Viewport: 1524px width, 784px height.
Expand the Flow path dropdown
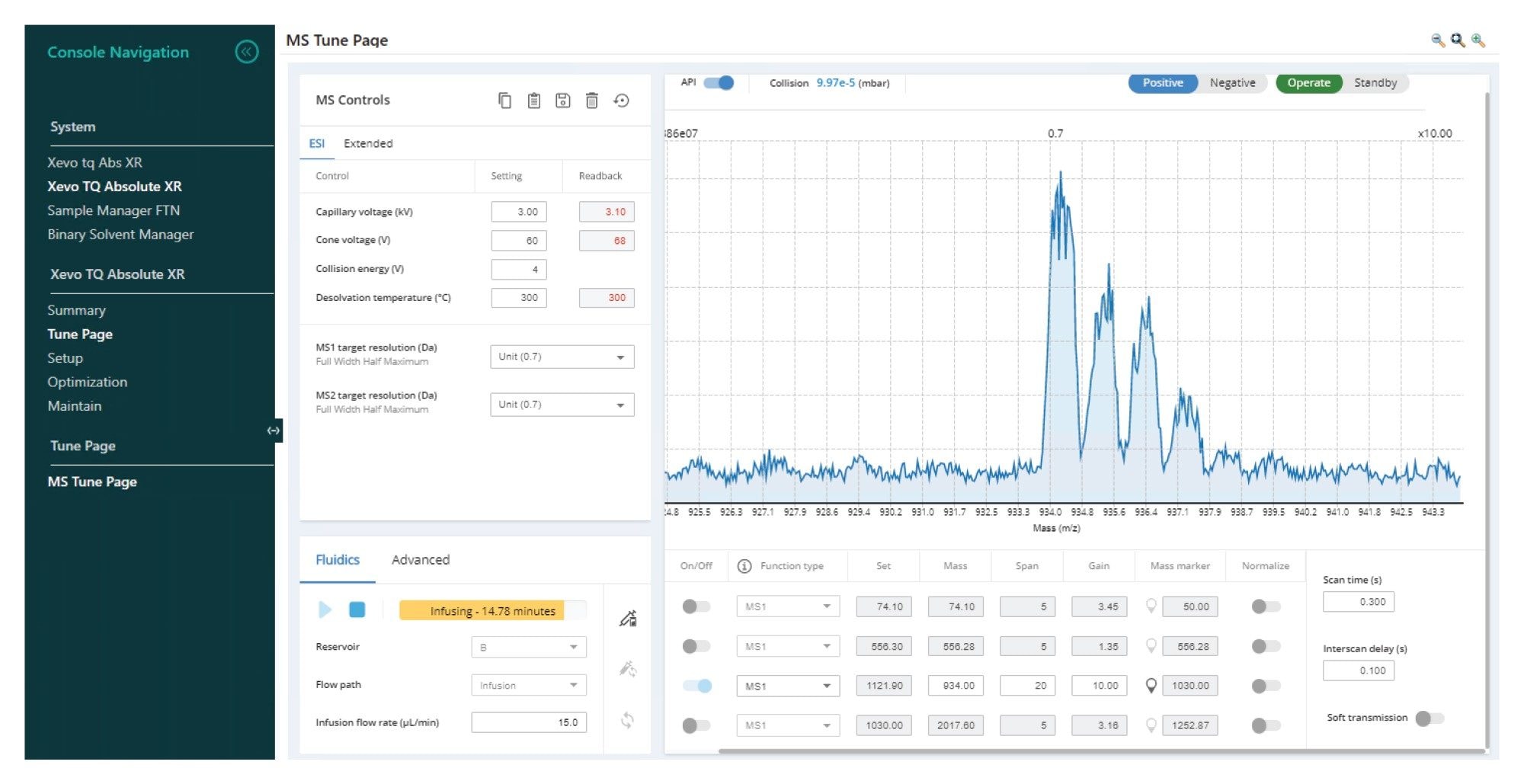pyautogui.click(x=528, y=686)
